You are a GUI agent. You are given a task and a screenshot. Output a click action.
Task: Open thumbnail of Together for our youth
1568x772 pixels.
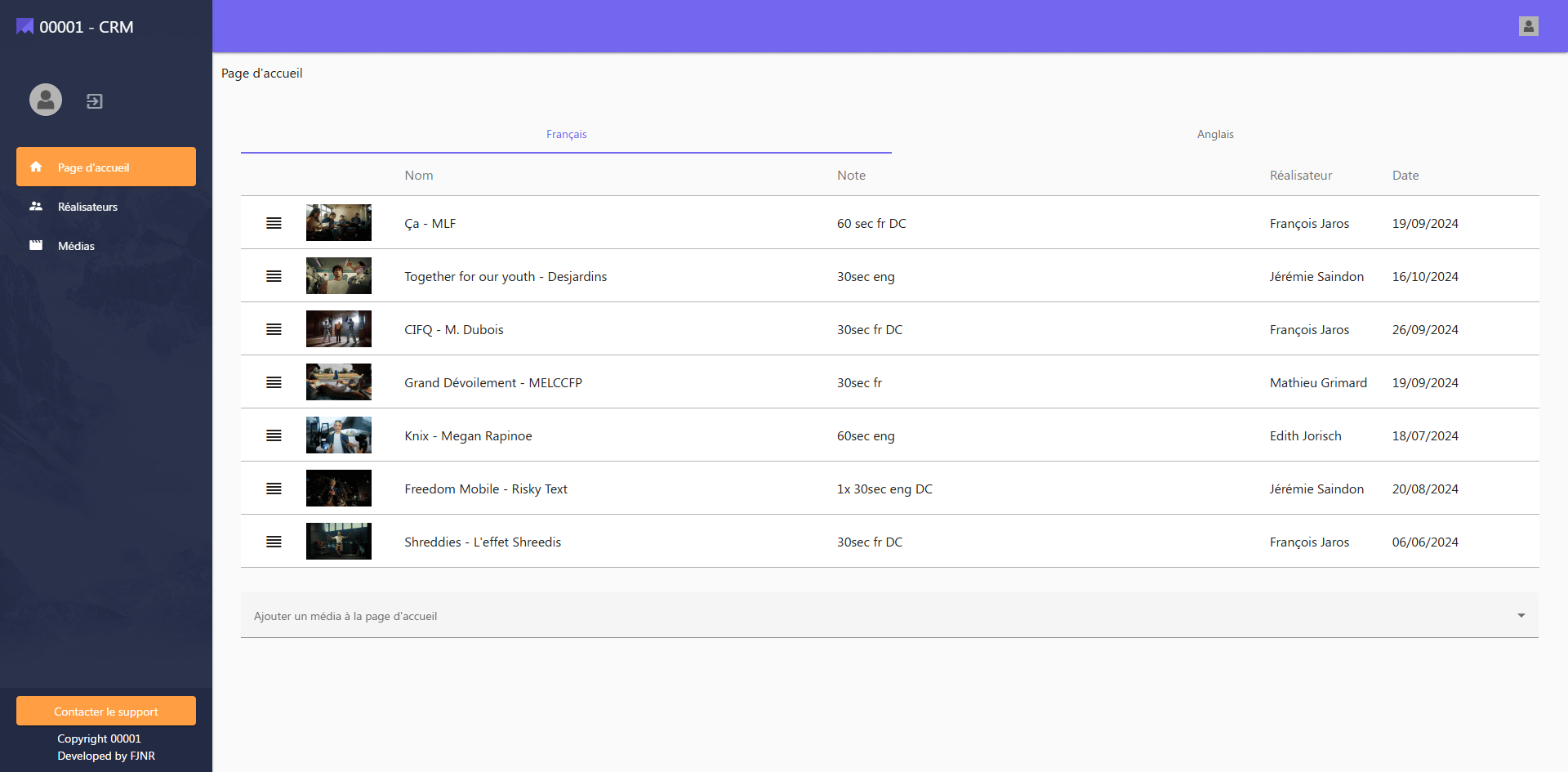coord(338,276)
